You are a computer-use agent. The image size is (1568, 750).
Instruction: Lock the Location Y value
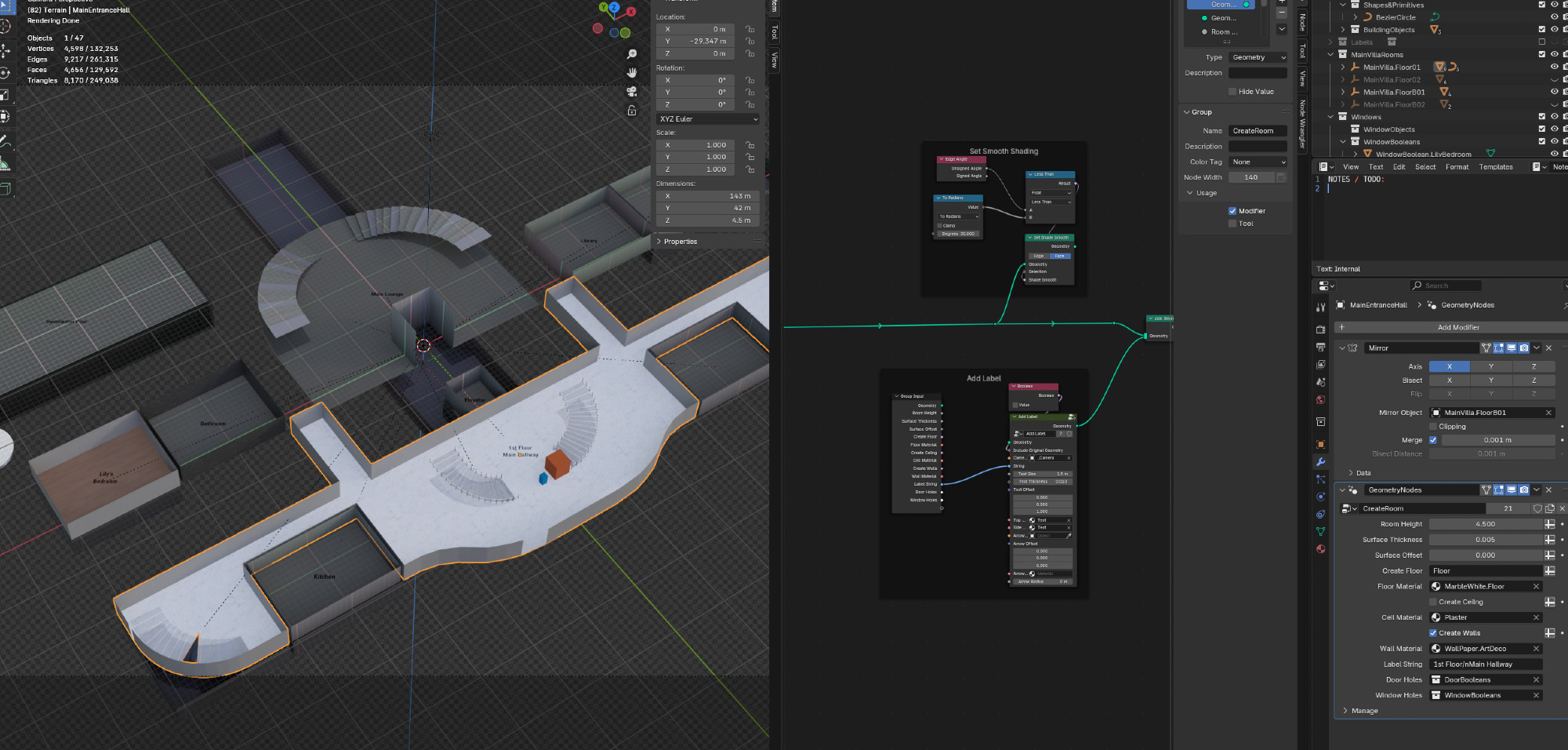750,41
